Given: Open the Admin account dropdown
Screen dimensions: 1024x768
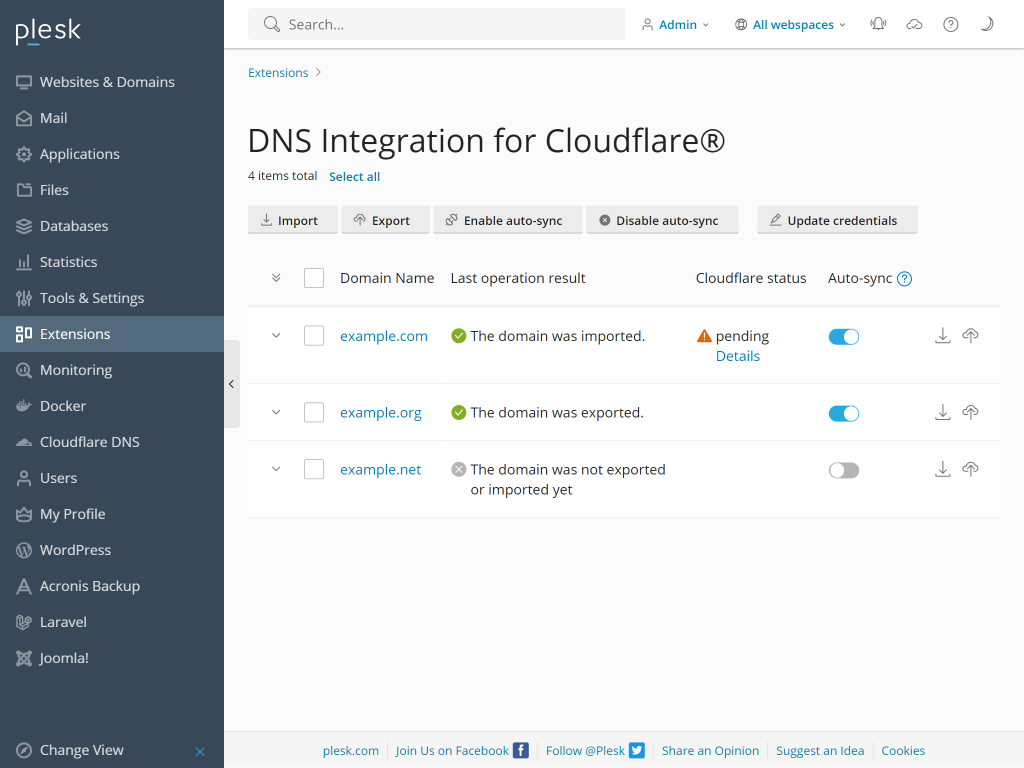Looking at the screenshot, I should (676, 24).
